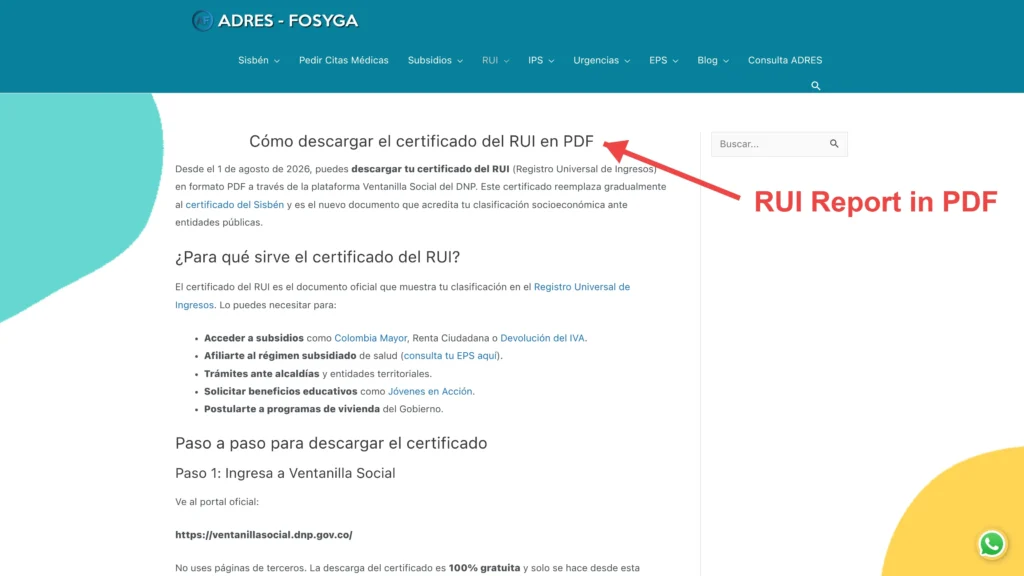Go to Pedir Citas Médicas page
1024x576 pixels.
tap(344, 60)
